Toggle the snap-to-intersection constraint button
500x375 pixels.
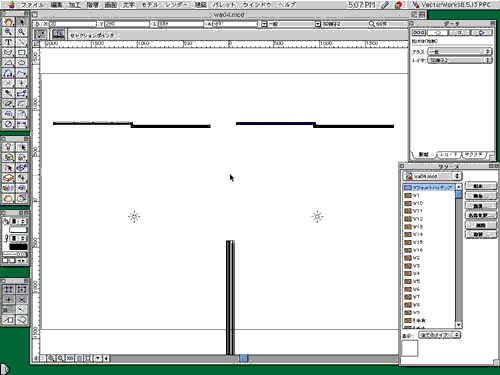(22, 300)
